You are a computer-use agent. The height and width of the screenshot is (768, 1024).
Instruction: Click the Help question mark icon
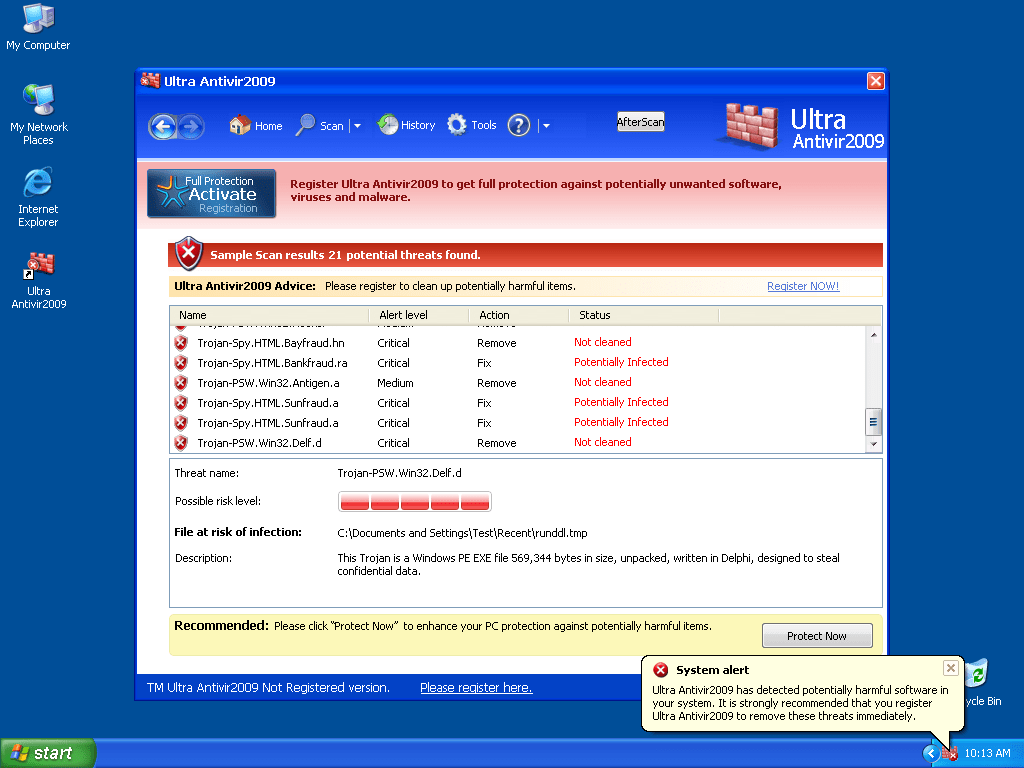click(x=518, y=125)
